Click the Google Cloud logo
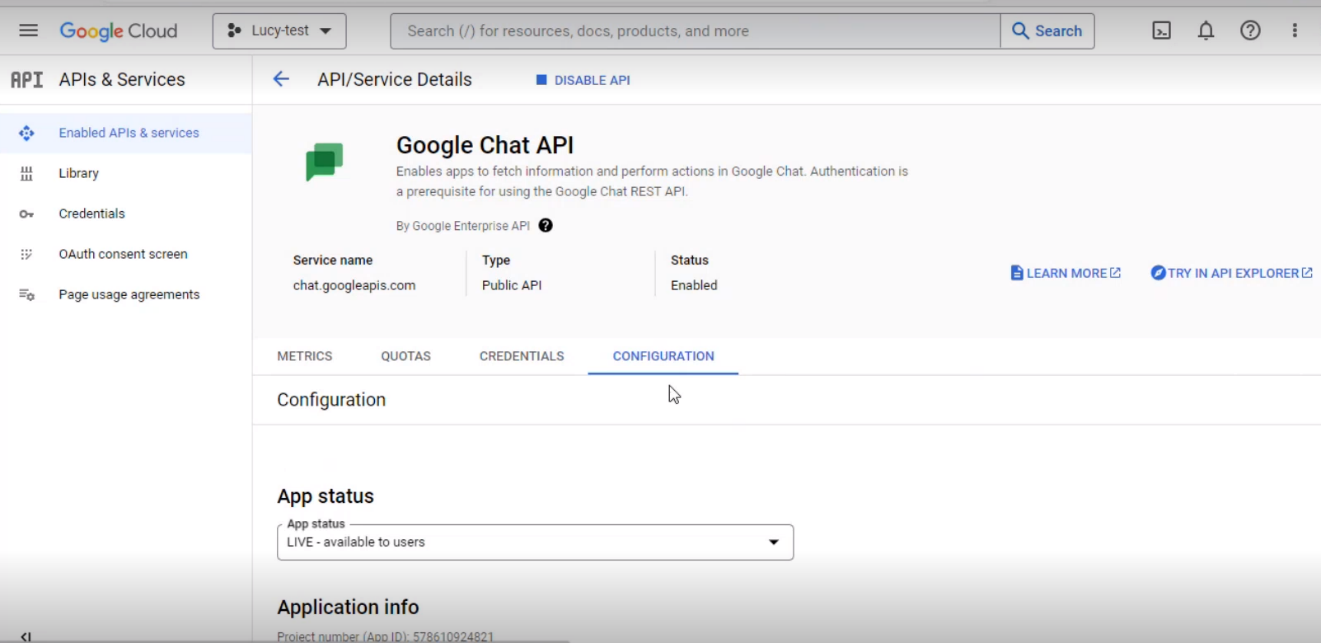The width and height of the screenshot is (1321, 643). click(x=118, y=31)
